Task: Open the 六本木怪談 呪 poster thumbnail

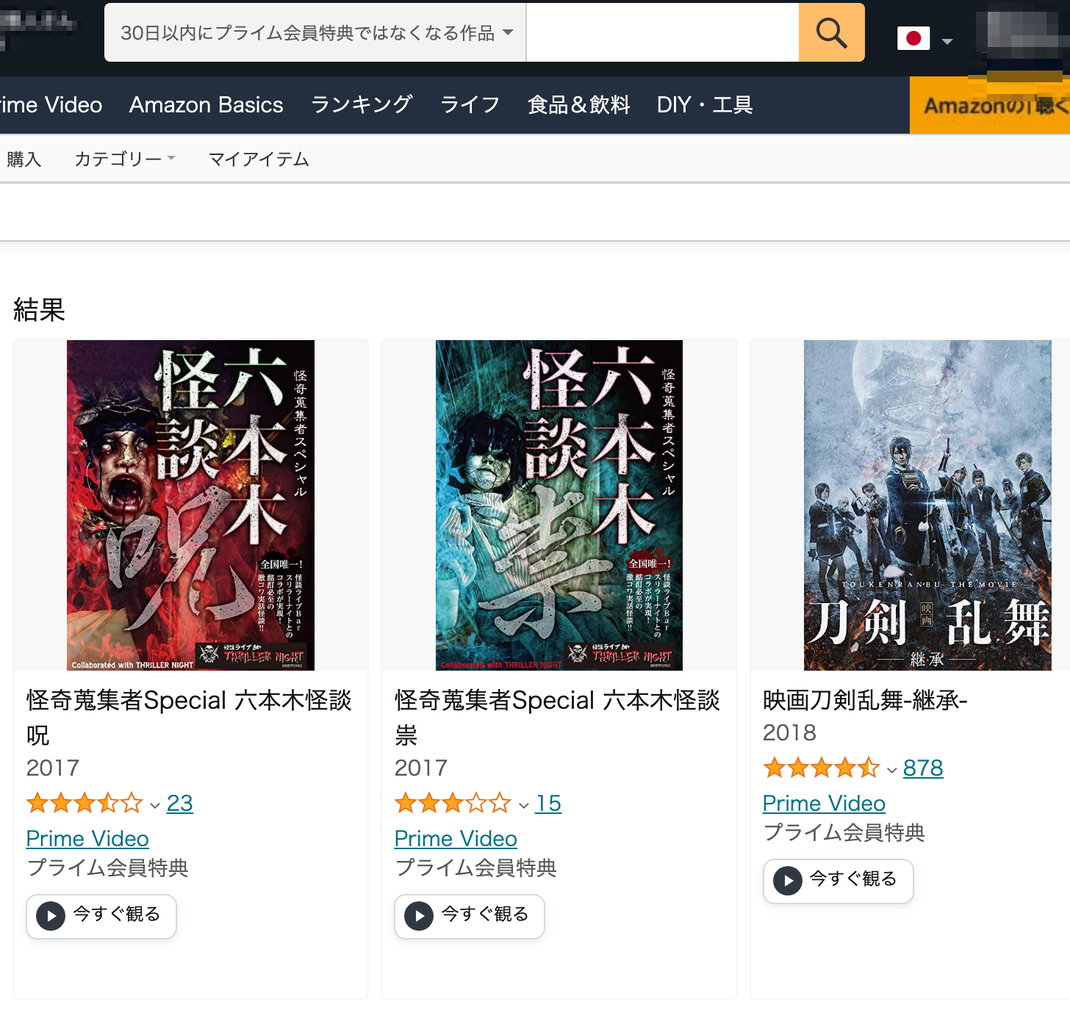Action: 190,505
